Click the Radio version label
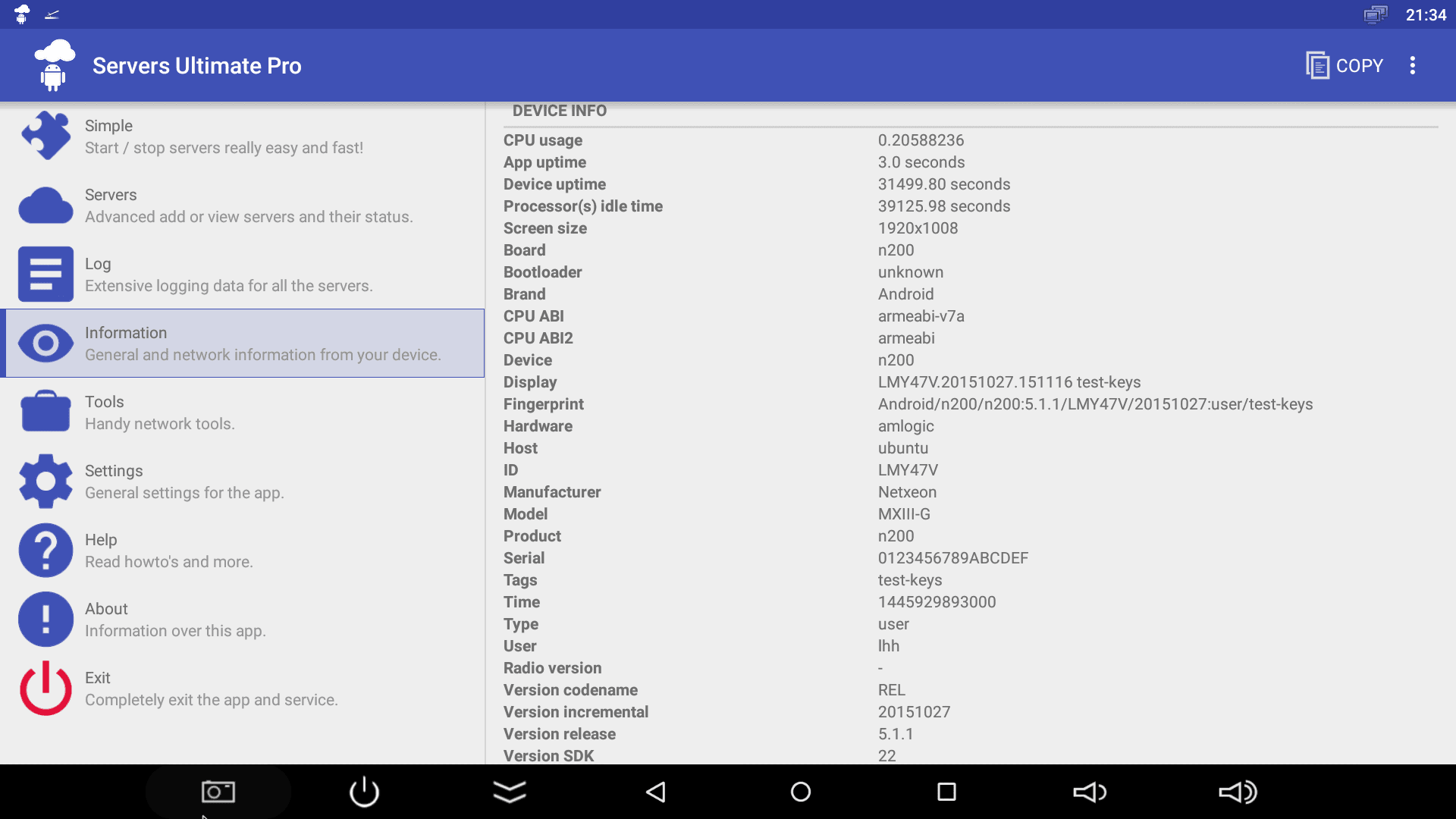The height and width of the screenshot is (819, 1456). pos(552,668)
